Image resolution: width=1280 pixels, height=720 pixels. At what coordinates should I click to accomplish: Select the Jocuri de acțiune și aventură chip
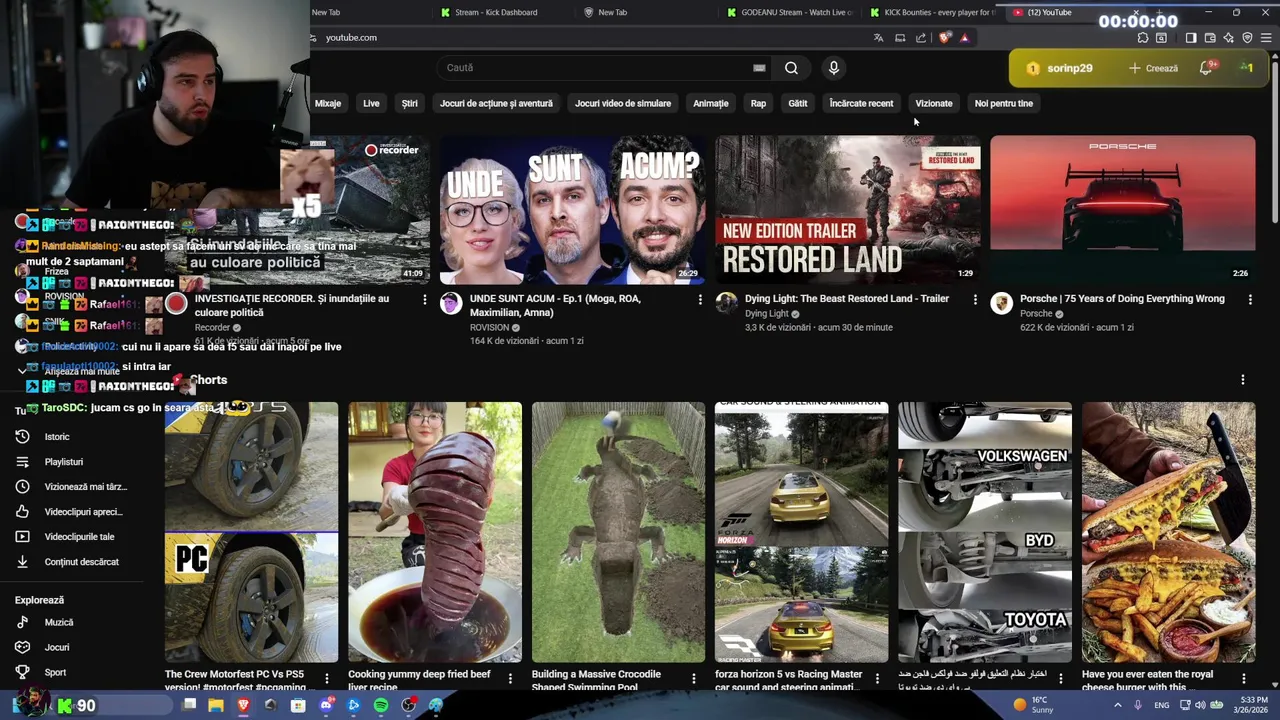click(x=496, y=103)
